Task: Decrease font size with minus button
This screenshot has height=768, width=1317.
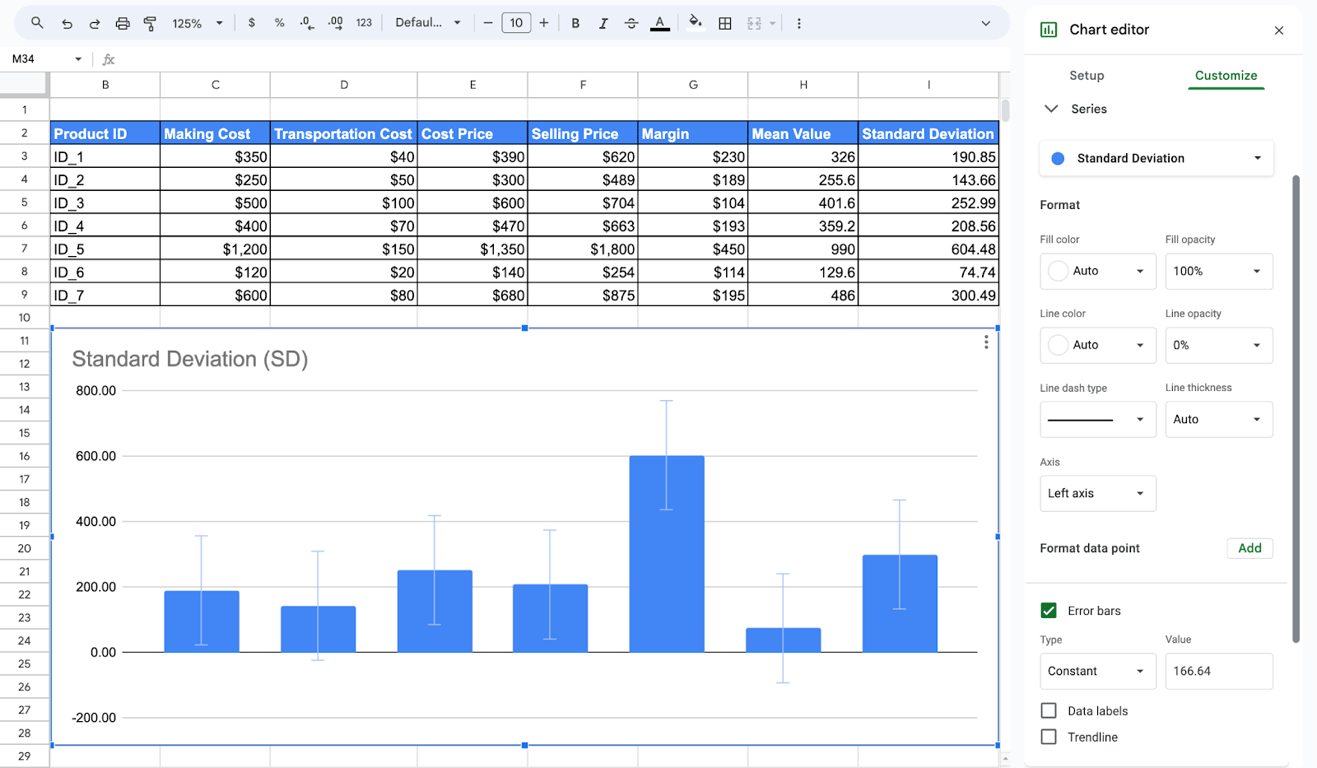Action: [x=488, y=23]
